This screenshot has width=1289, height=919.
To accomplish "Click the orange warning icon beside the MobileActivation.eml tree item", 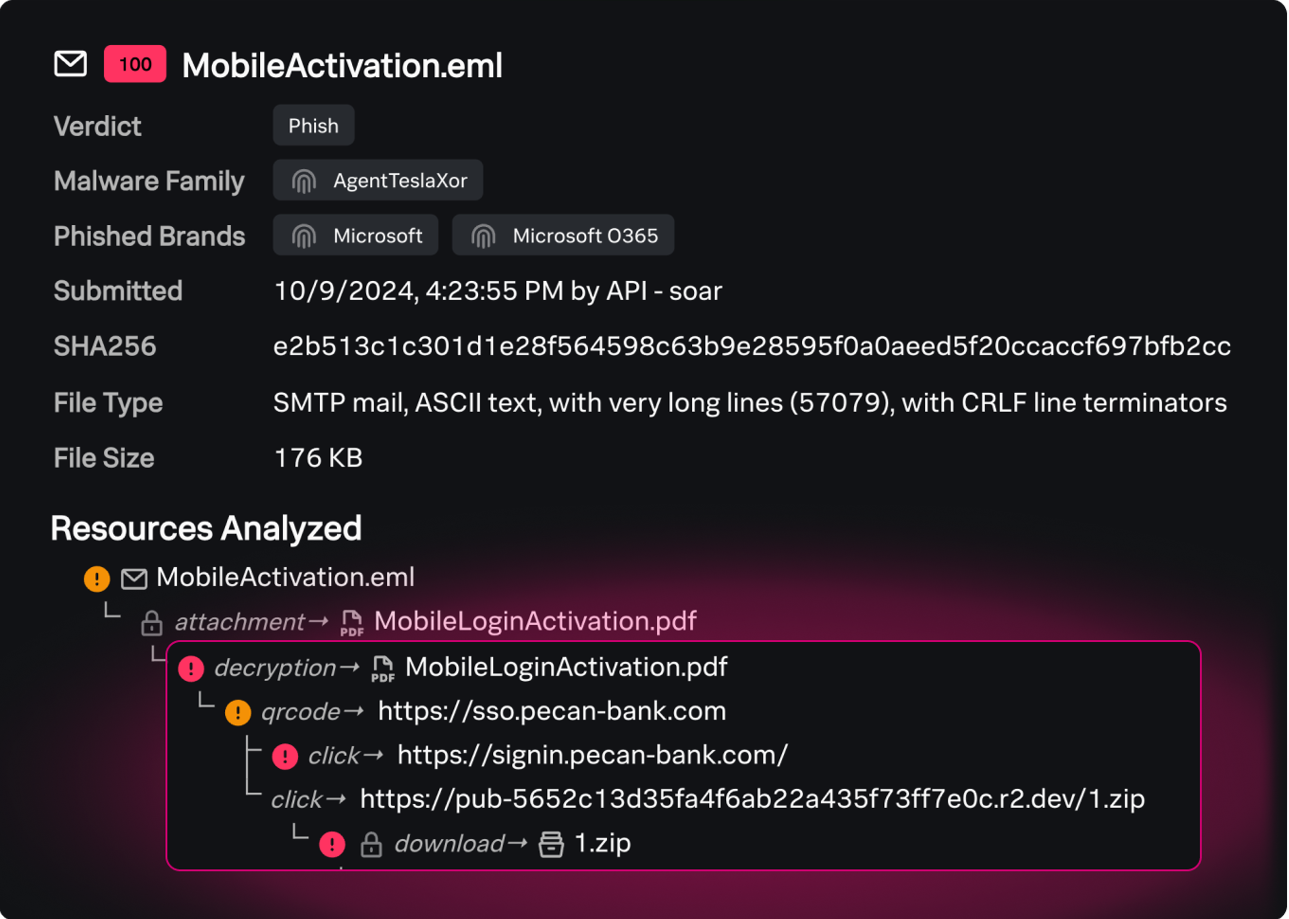I will click(97, 578).
